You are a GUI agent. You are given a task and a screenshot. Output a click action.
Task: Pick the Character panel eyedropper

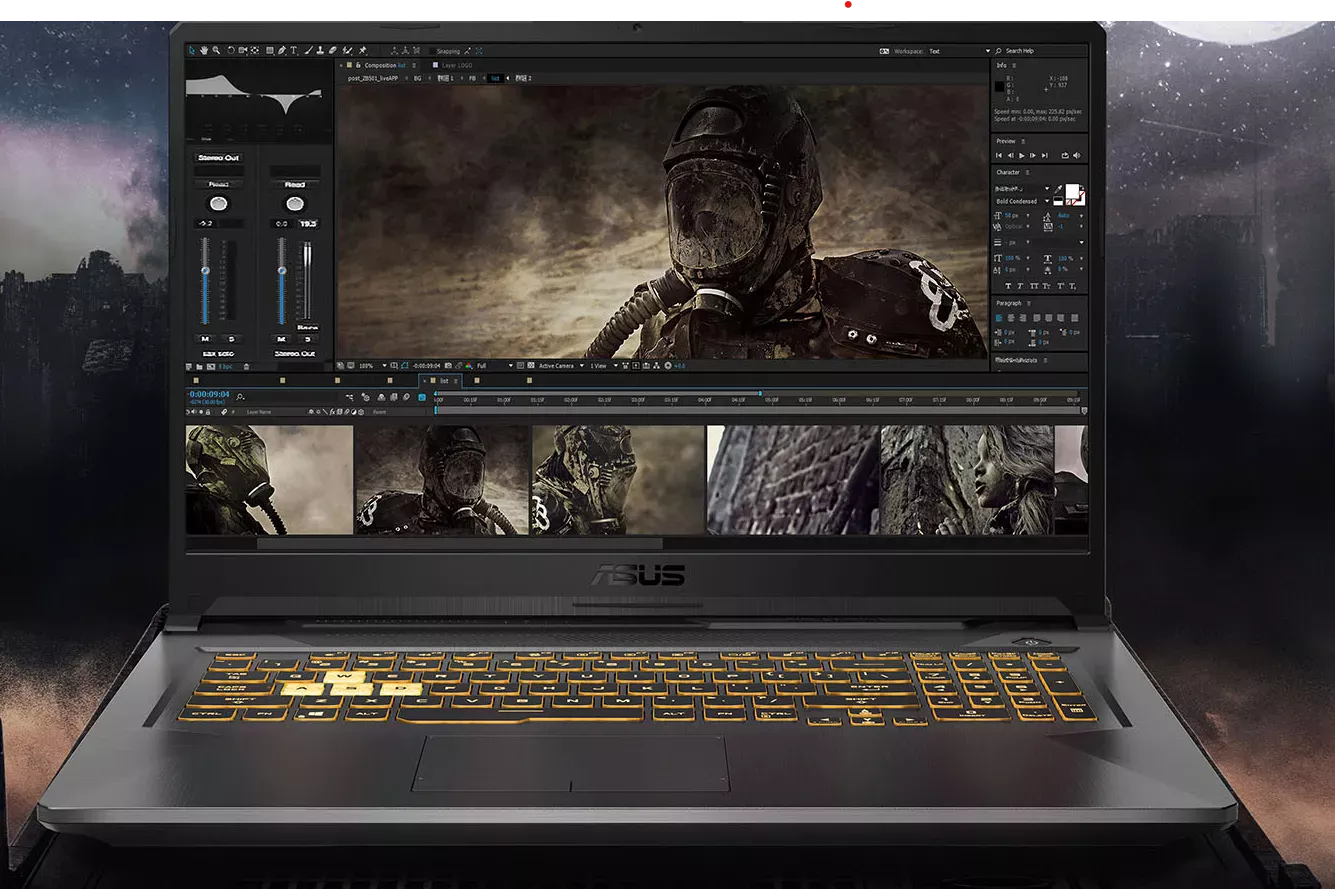coord(1058,188)
